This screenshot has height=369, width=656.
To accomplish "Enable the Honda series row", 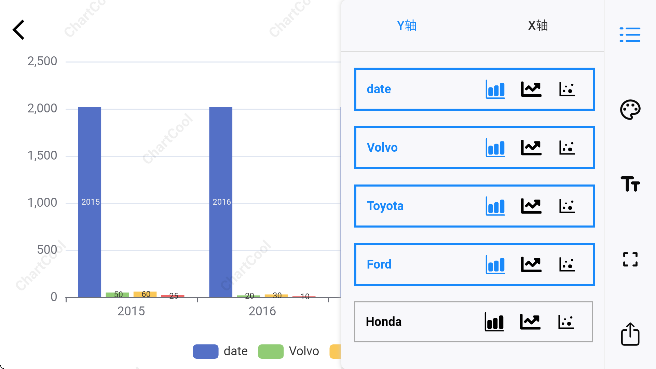I will pyautogui.click(x=473, y=322).
